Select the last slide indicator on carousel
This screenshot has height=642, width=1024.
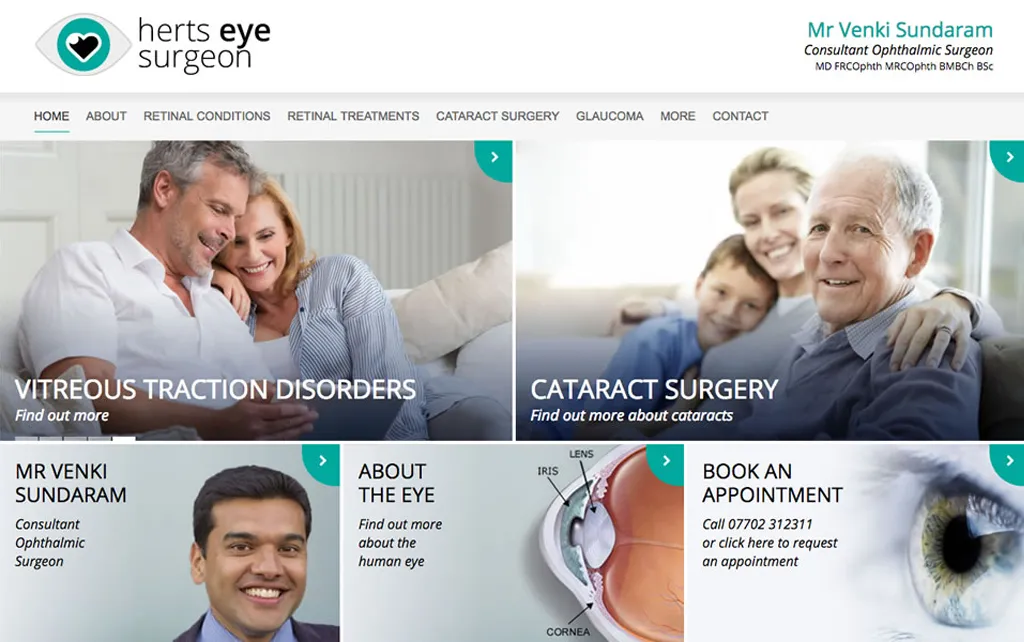tap(124, 439)
